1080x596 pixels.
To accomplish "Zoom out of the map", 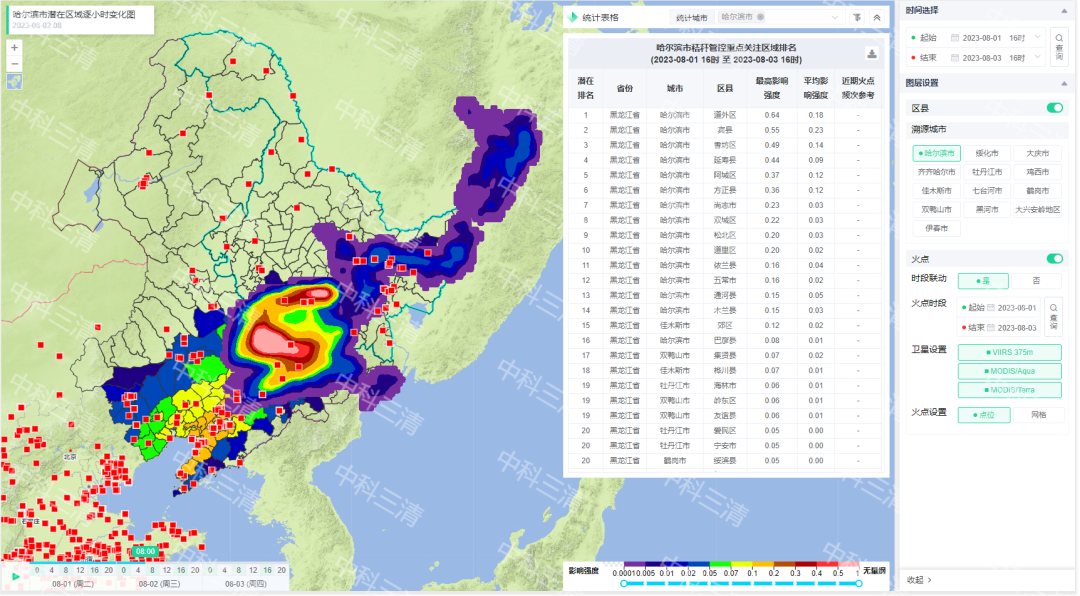I will [14, 64].
